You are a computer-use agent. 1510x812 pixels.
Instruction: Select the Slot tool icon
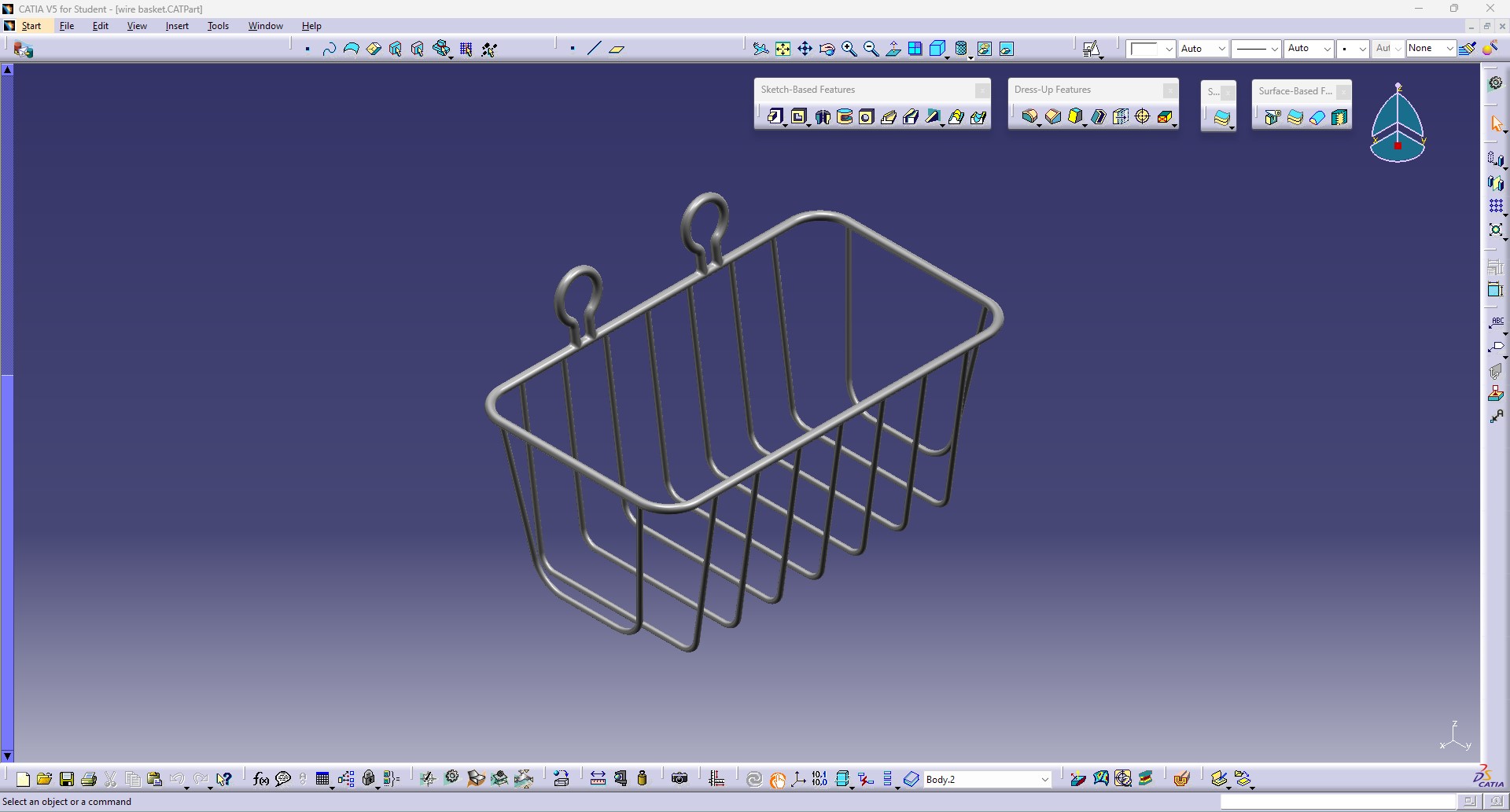coord(911,117)
